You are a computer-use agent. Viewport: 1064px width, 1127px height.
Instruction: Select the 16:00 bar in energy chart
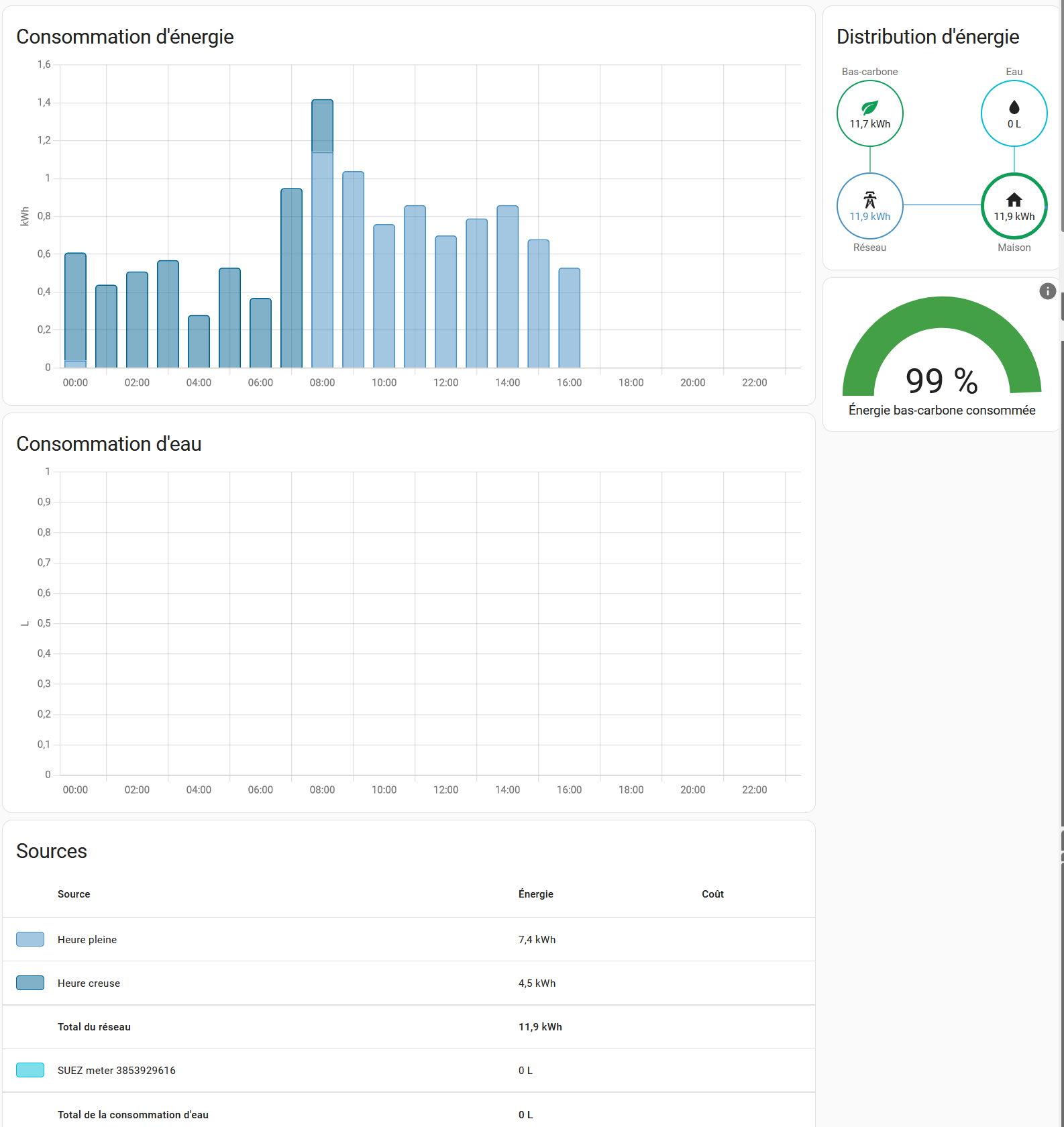point(569,319)
